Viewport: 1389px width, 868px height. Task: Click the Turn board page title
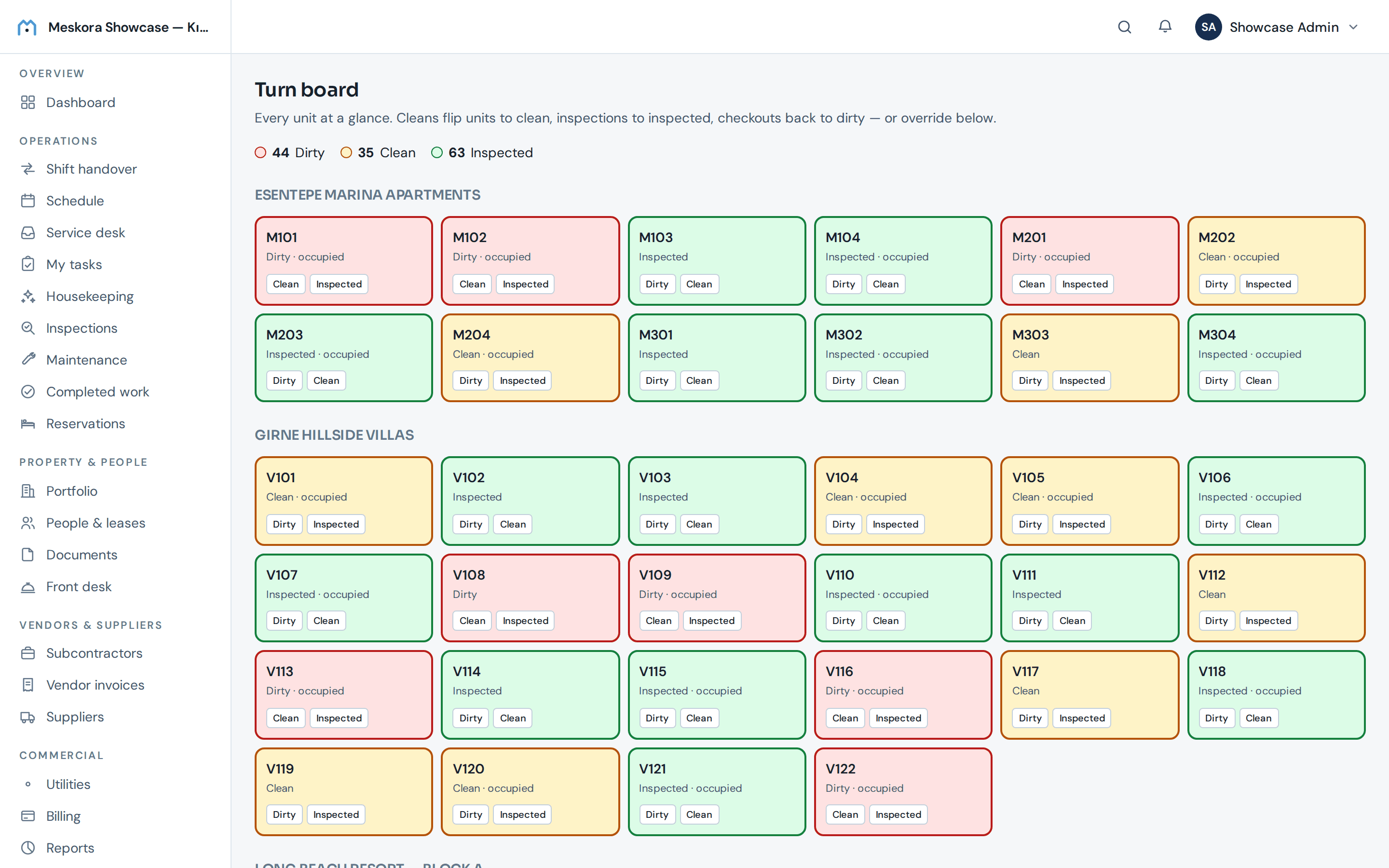click(307, 90)
